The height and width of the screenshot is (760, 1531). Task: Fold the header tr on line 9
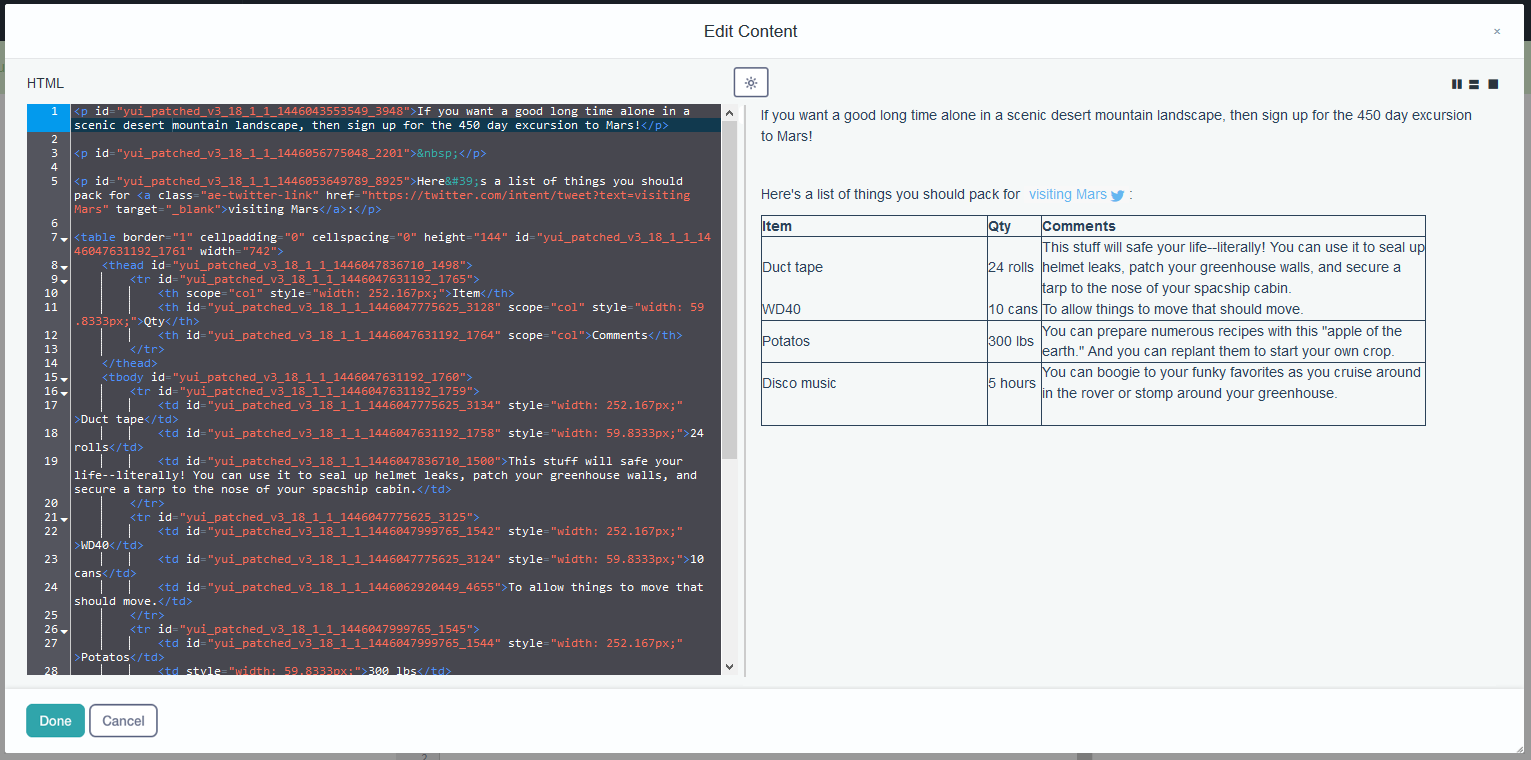click(x=64, y=281)
